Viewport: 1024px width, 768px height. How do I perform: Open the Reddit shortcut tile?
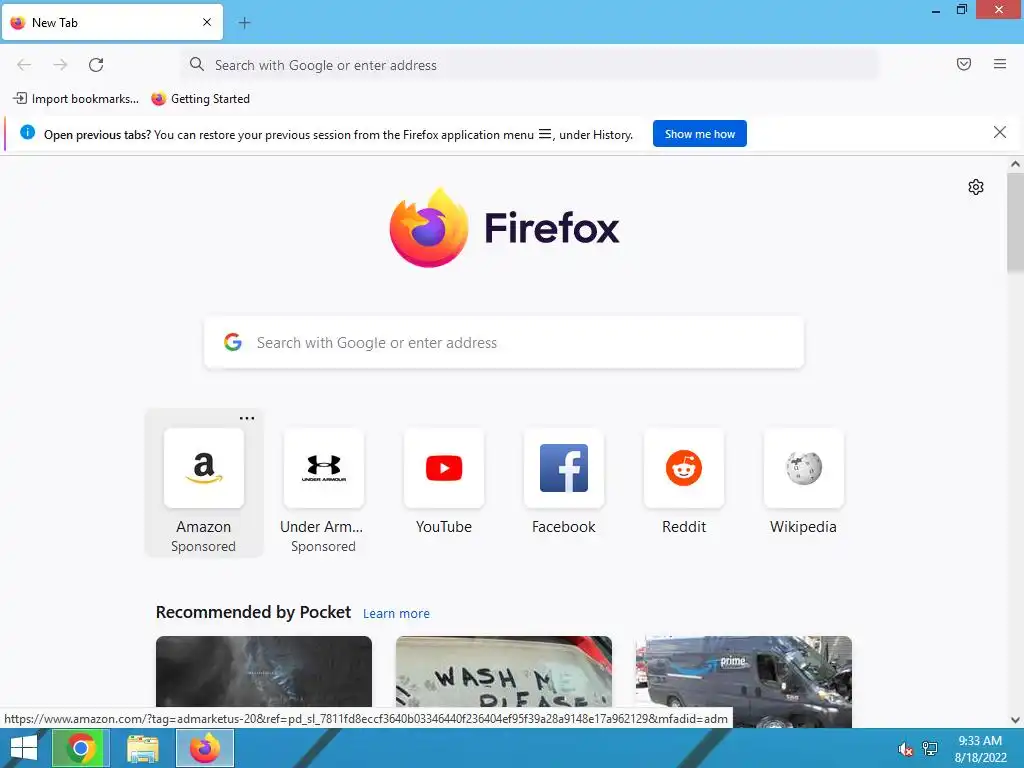coord(684,482)
